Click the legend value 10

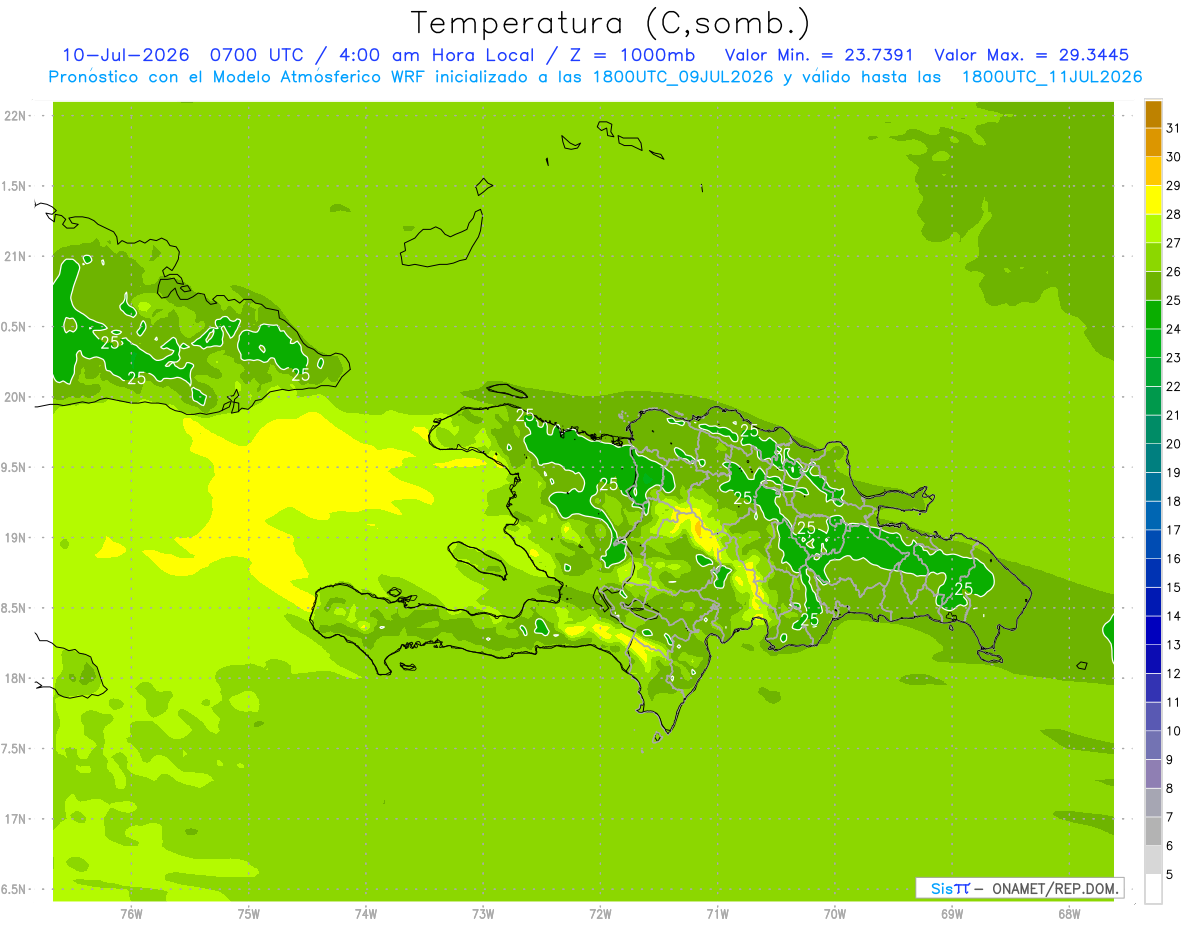(1174, 731)
